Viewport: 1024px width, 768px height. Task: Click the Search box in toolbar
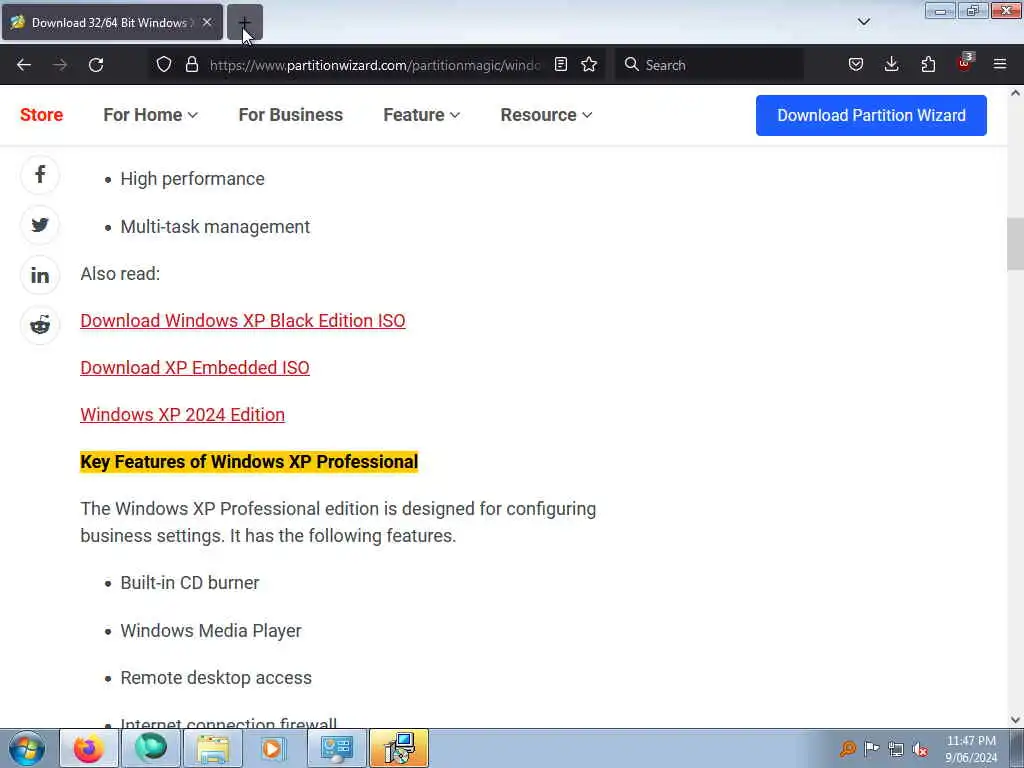click(709, 65)
